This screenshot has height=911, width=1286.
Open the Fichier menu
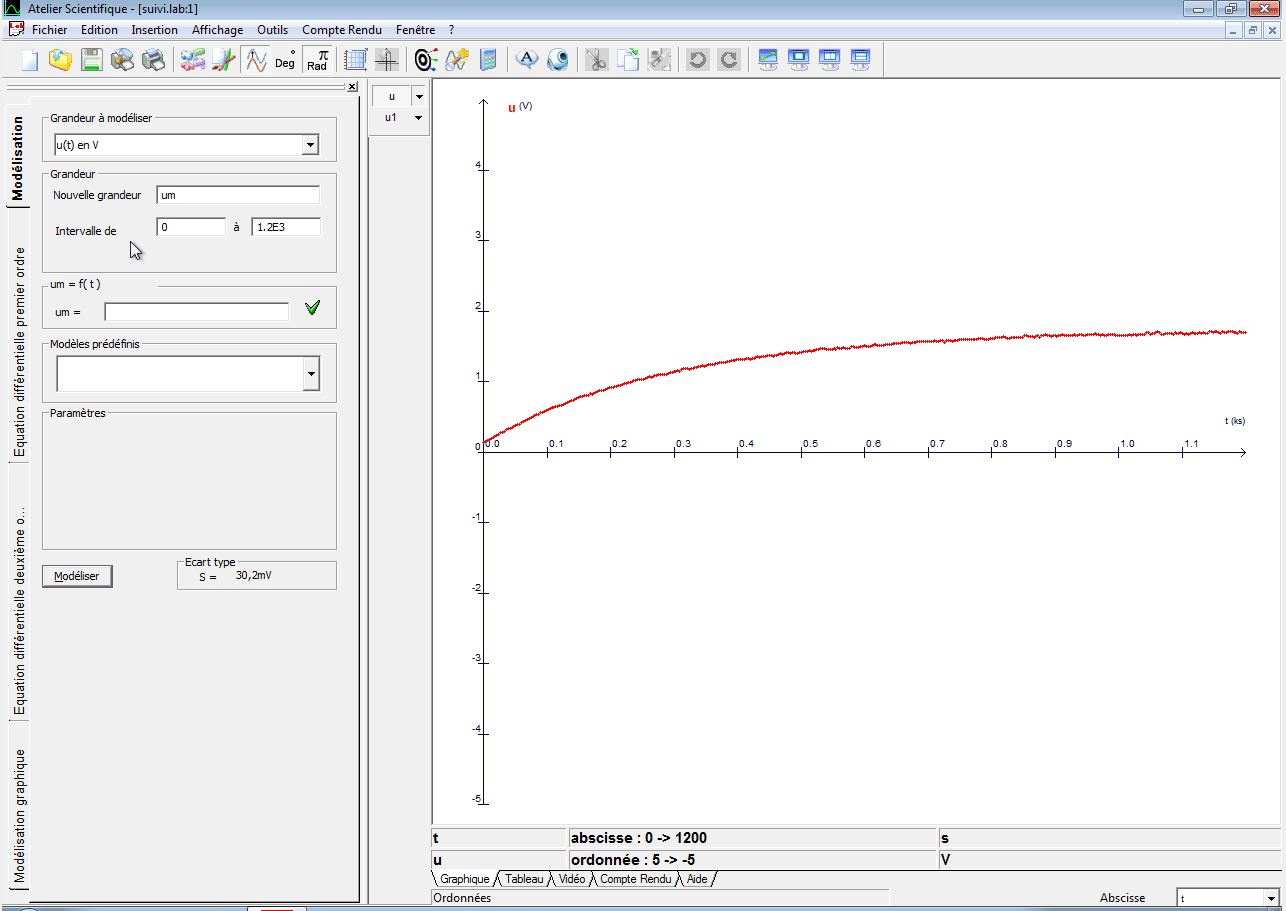[x=48, y=30]
